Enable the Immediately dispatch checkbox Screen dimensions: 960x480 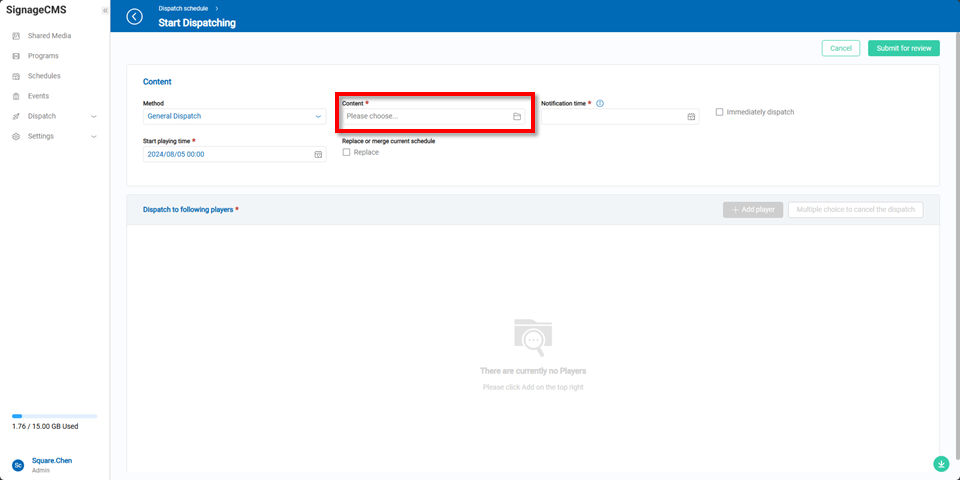(x=720, y=112)
